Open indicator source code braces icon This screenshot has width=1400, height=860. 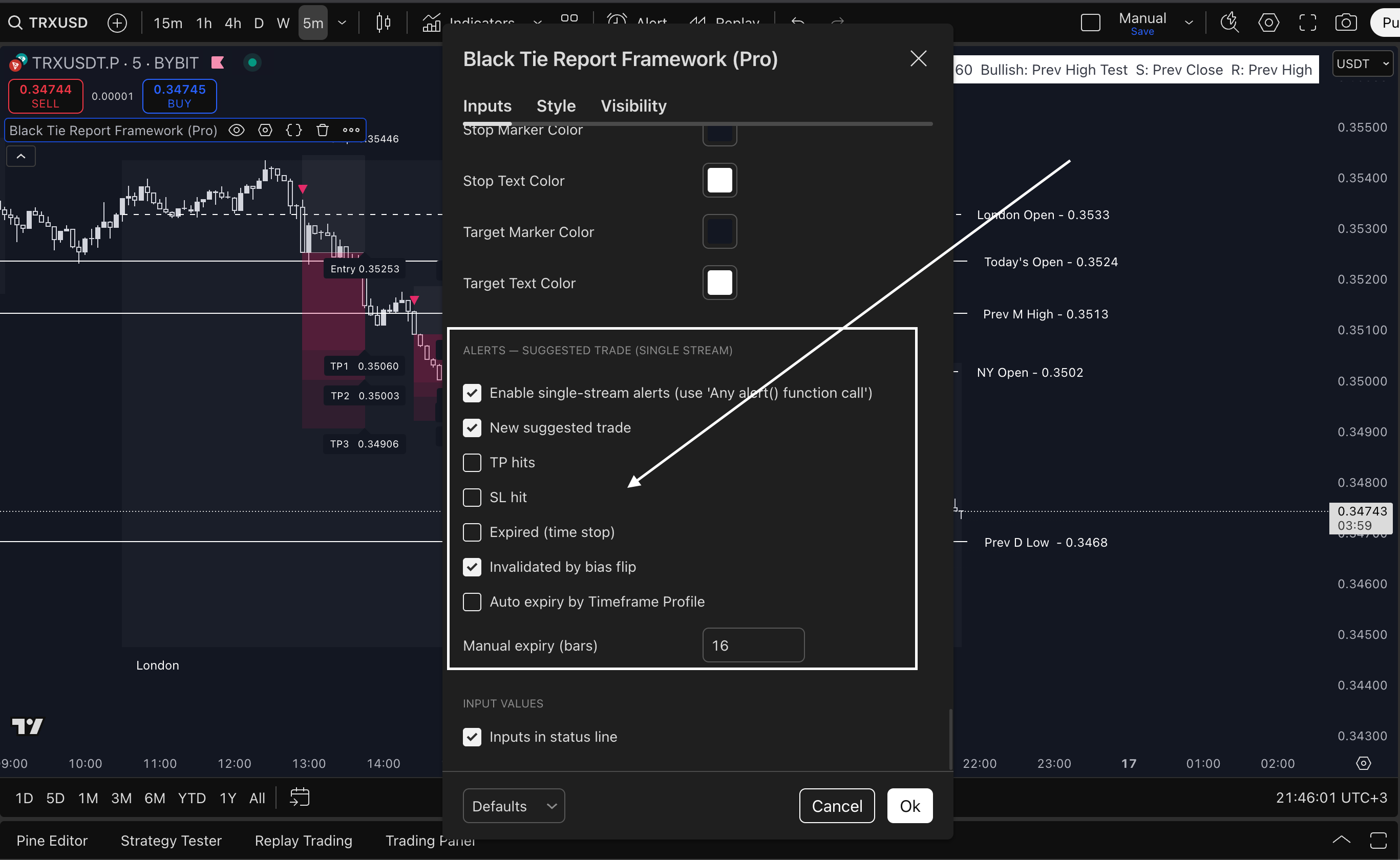293,130
